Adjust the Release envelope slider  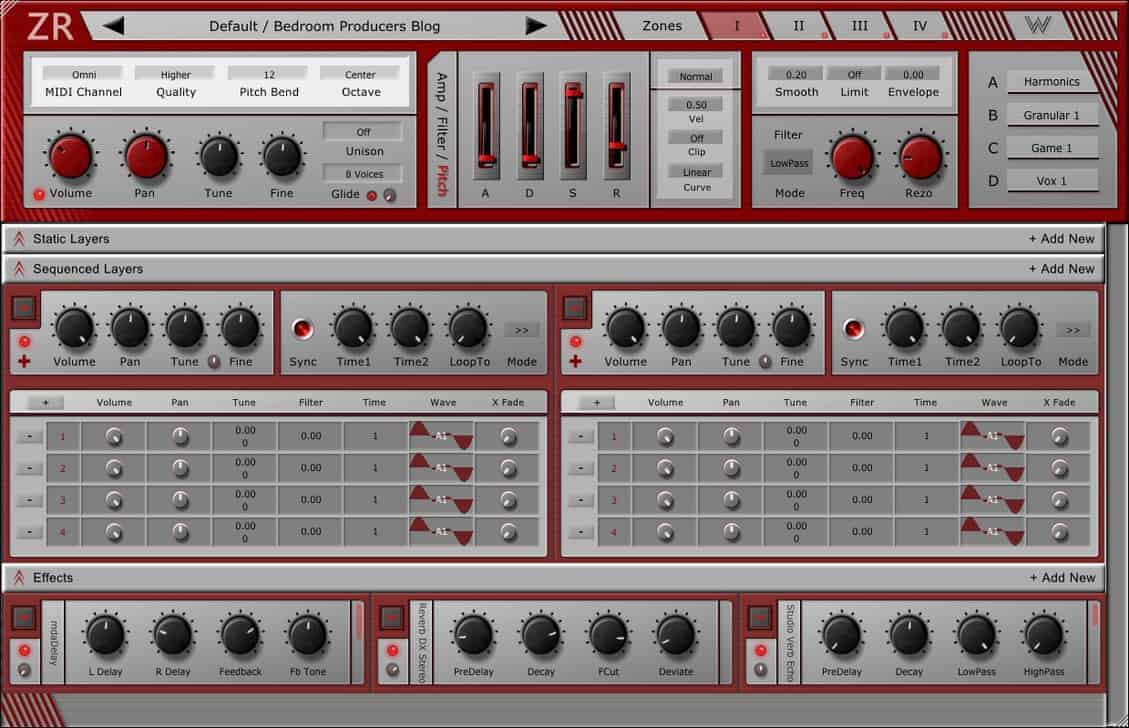[616, 125]
